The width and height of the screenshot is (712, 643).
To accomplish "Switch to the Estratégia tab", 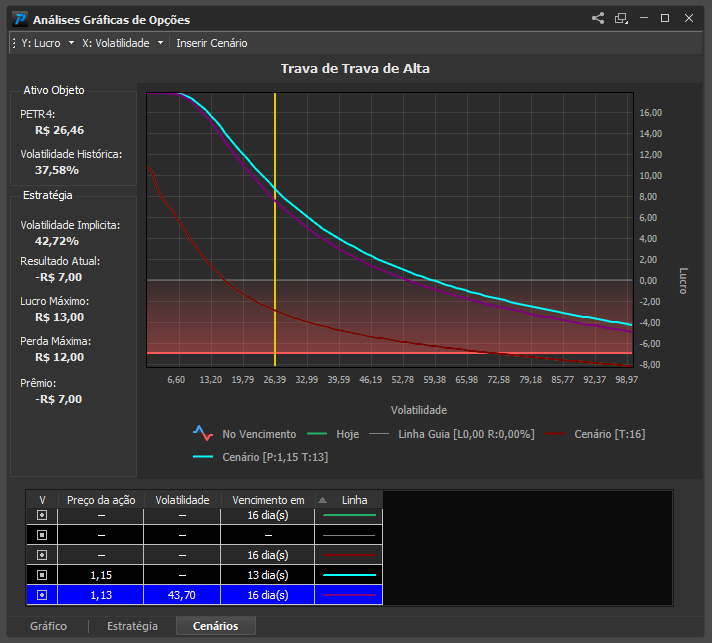I will click(132, 626).
